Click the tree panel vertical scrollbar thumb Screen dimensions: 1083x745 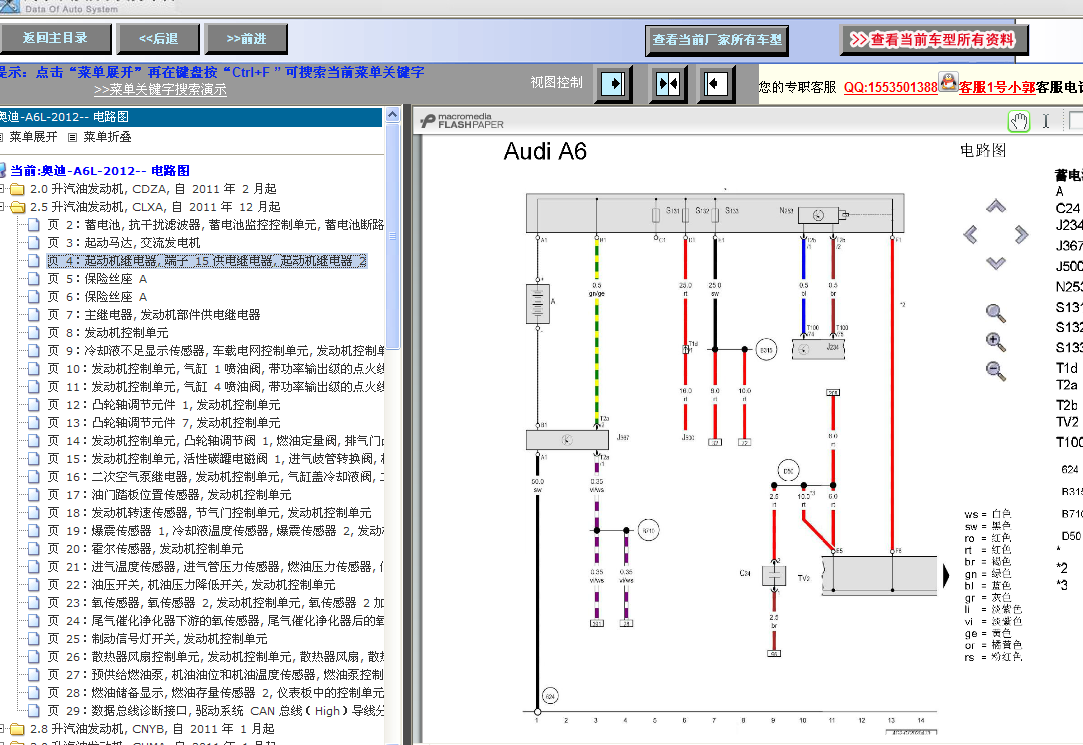tap(392, 236)
